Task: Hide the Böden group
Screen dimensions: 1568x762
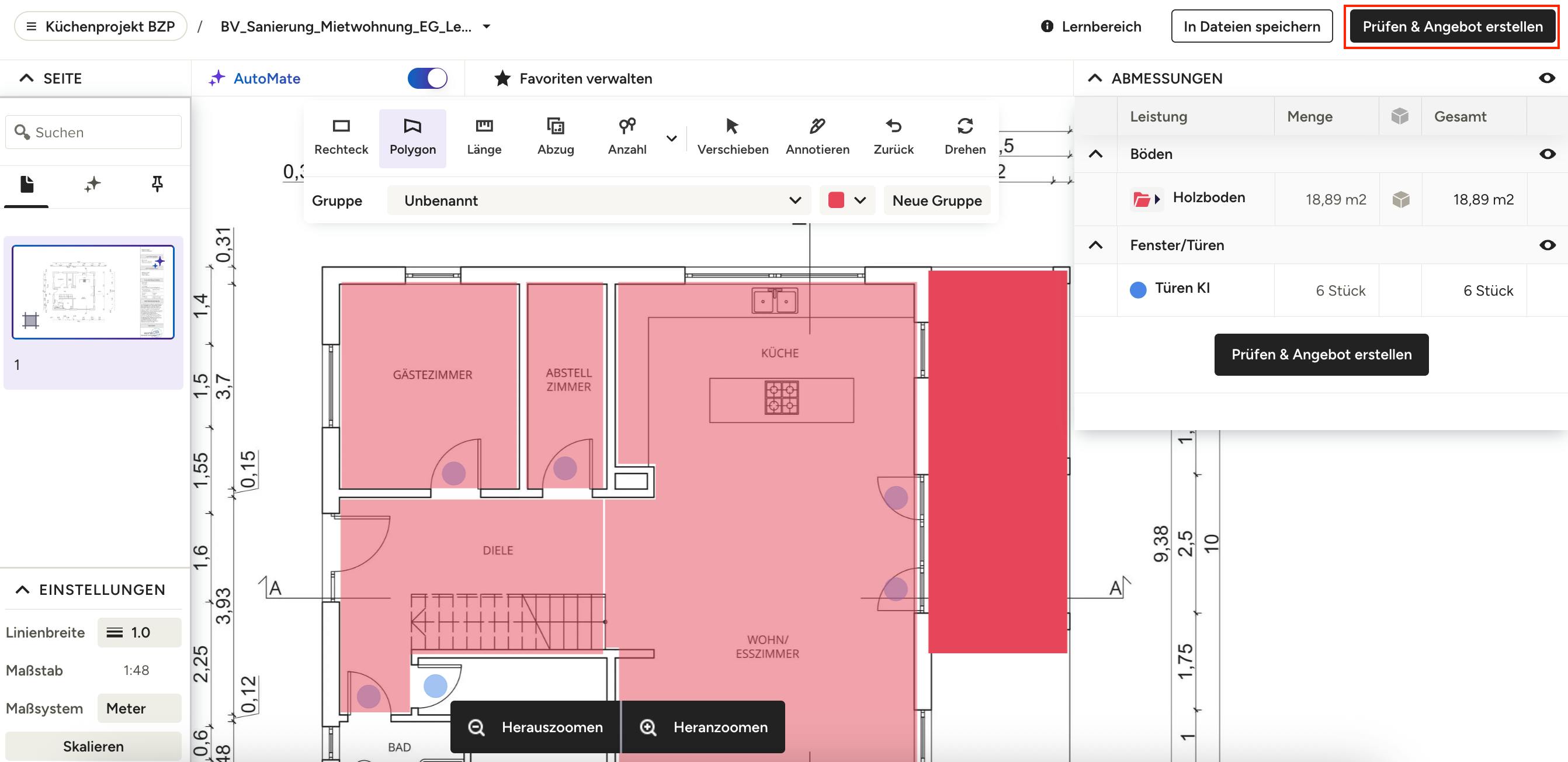Action: pyautogui.click(x=1547, y=154)
